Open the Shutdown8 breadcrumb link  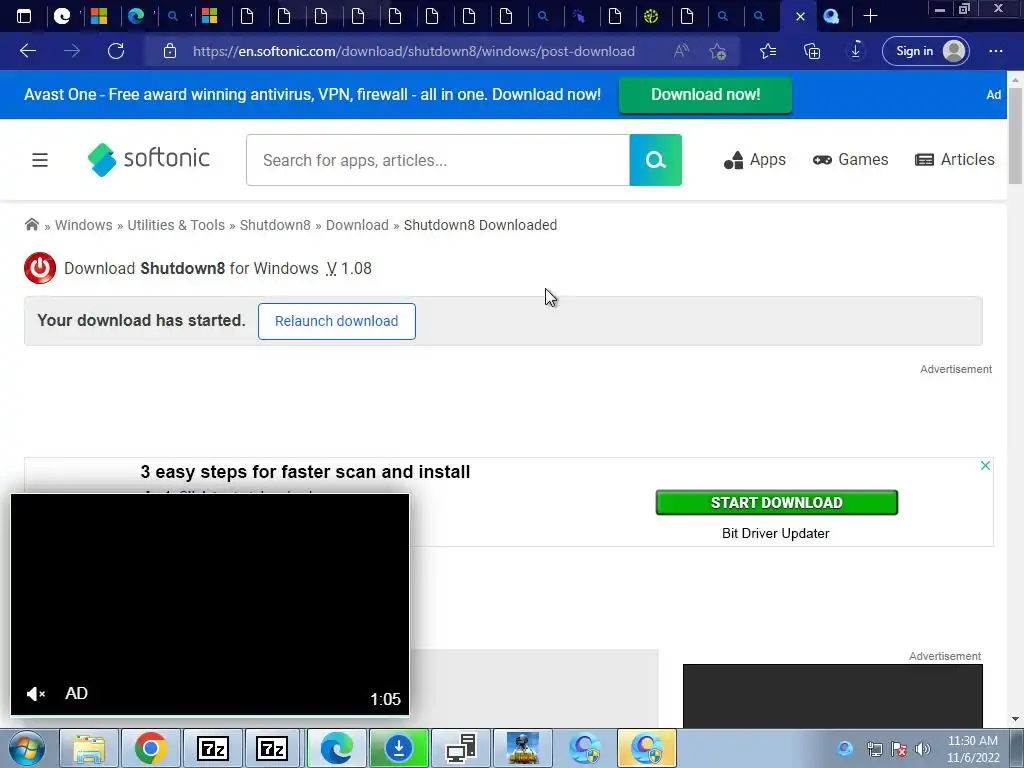click(275, 225)
